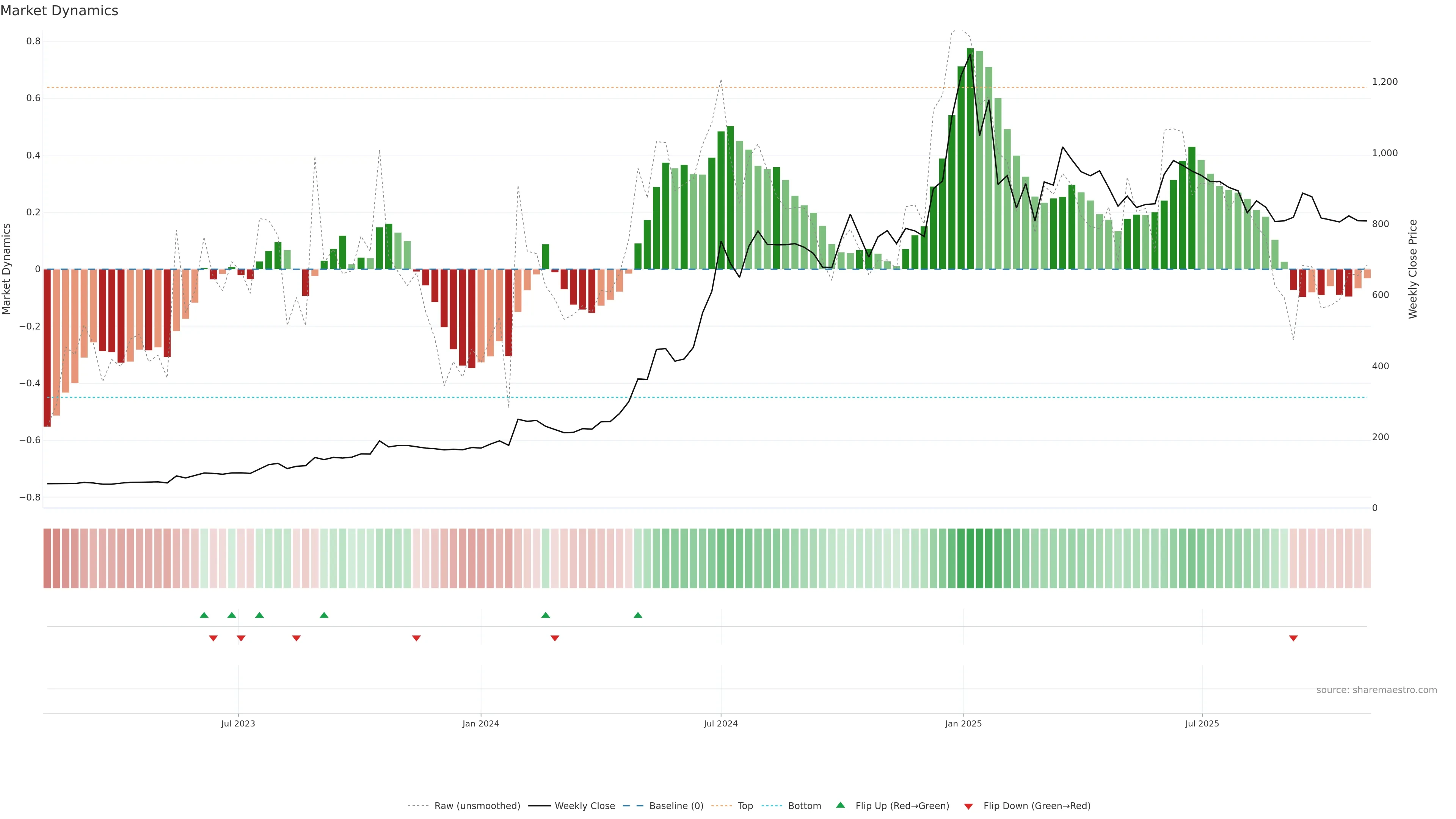
Task: Click the first red flip-down marker
Action: tap(213, 638)
